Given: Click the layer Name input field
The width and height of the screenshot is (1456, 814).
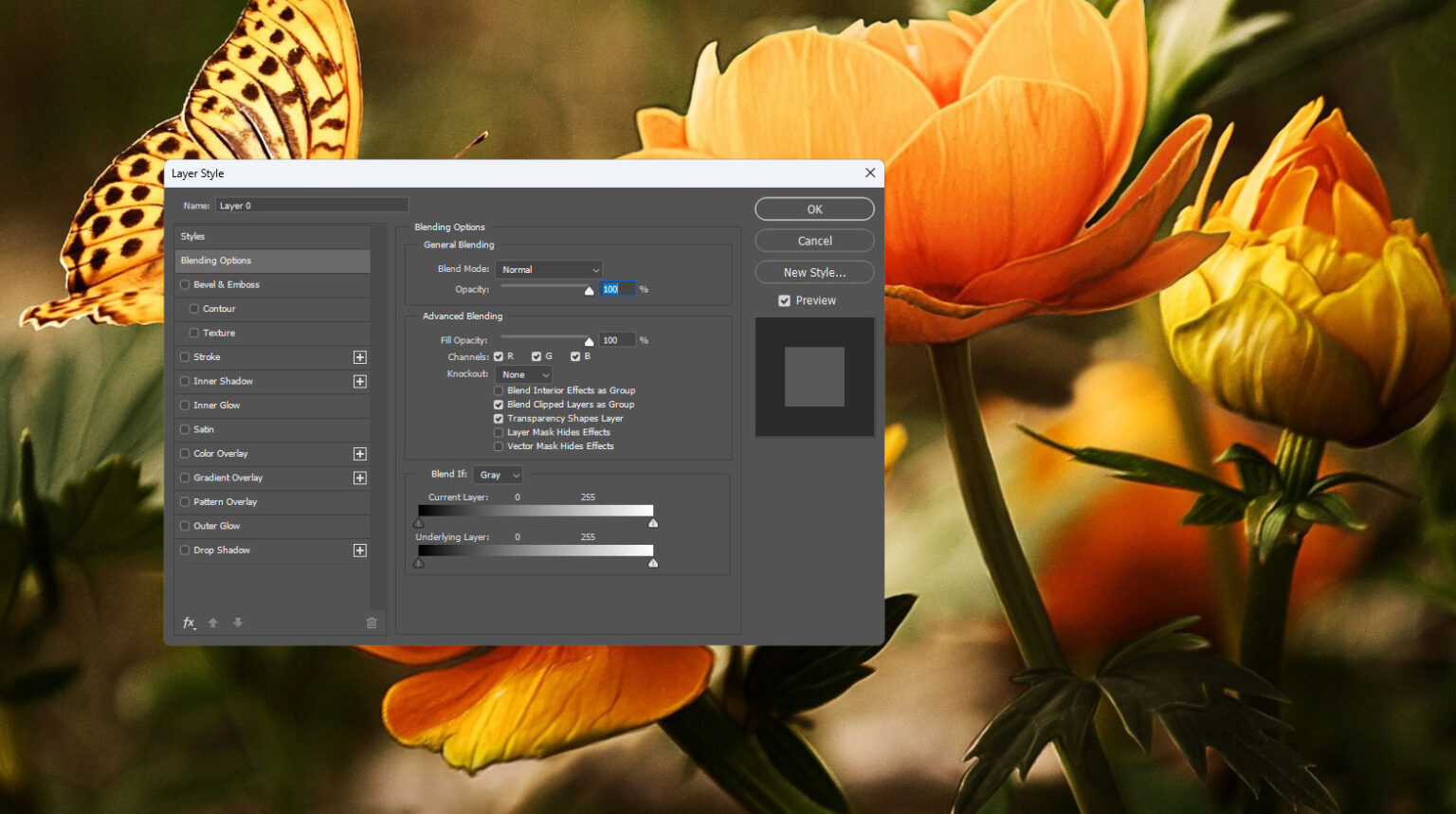Looking at the screenshot, I should tap(311, 205).
